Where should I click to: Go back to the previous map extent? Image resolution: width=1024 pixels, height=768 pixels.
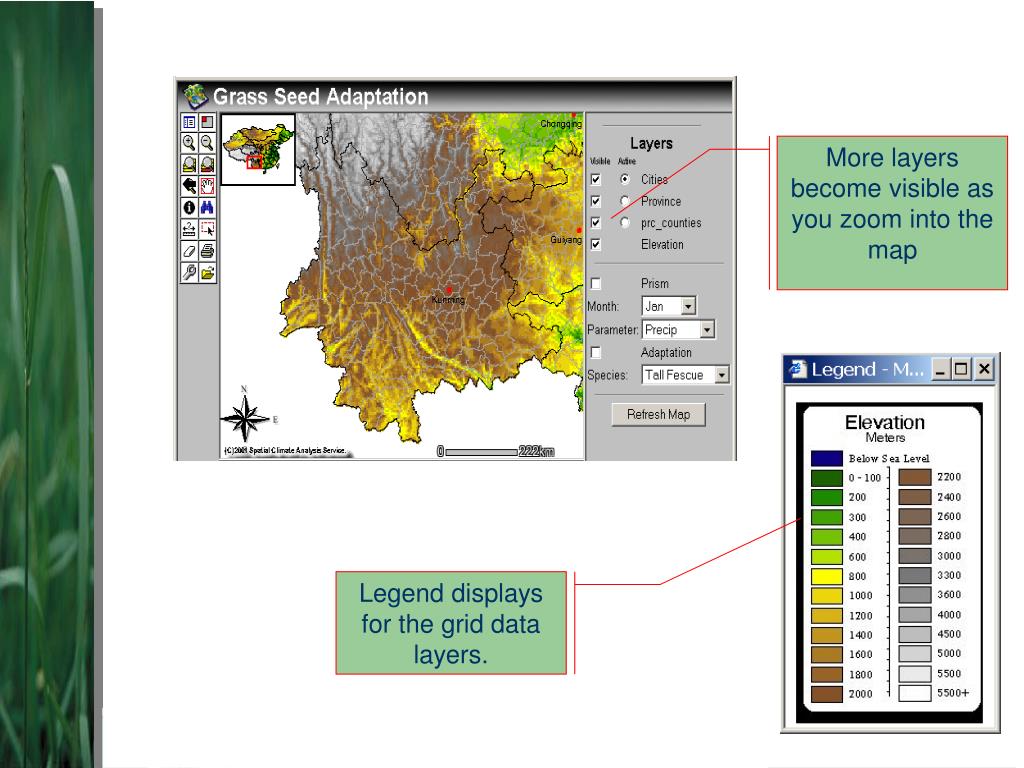(189, 186)
